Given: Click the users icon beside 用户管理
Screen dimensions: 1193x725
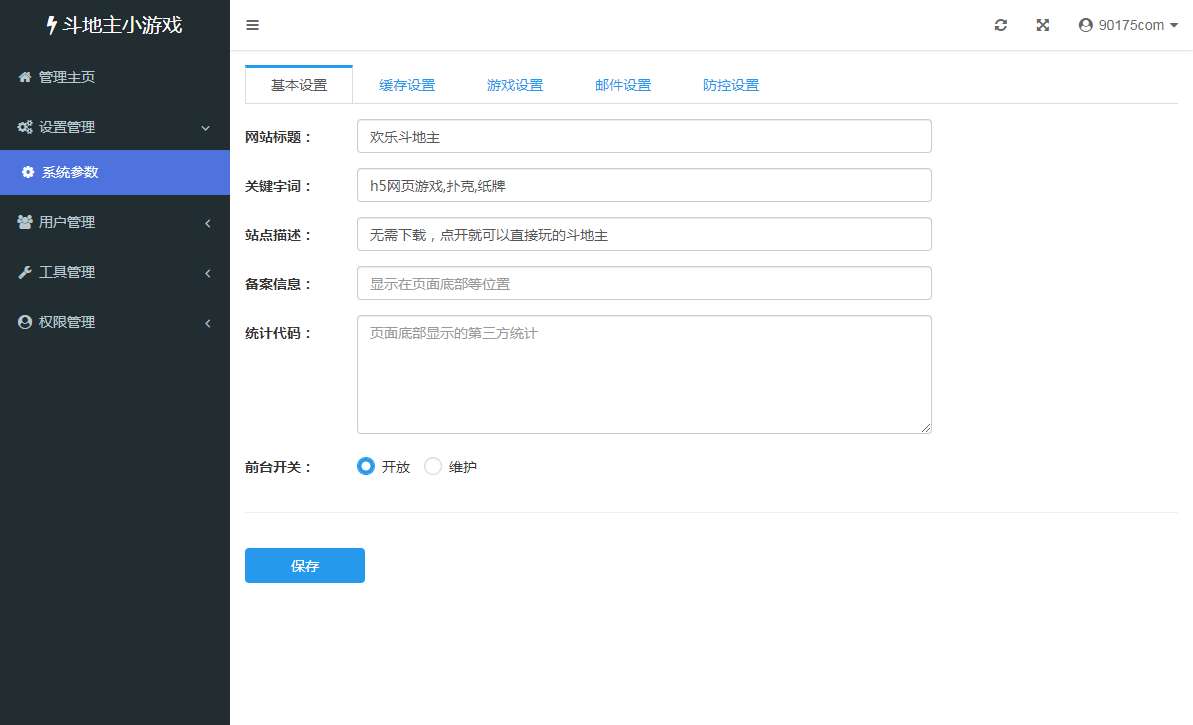Looking at the screenshot, I should coord(25,222).
